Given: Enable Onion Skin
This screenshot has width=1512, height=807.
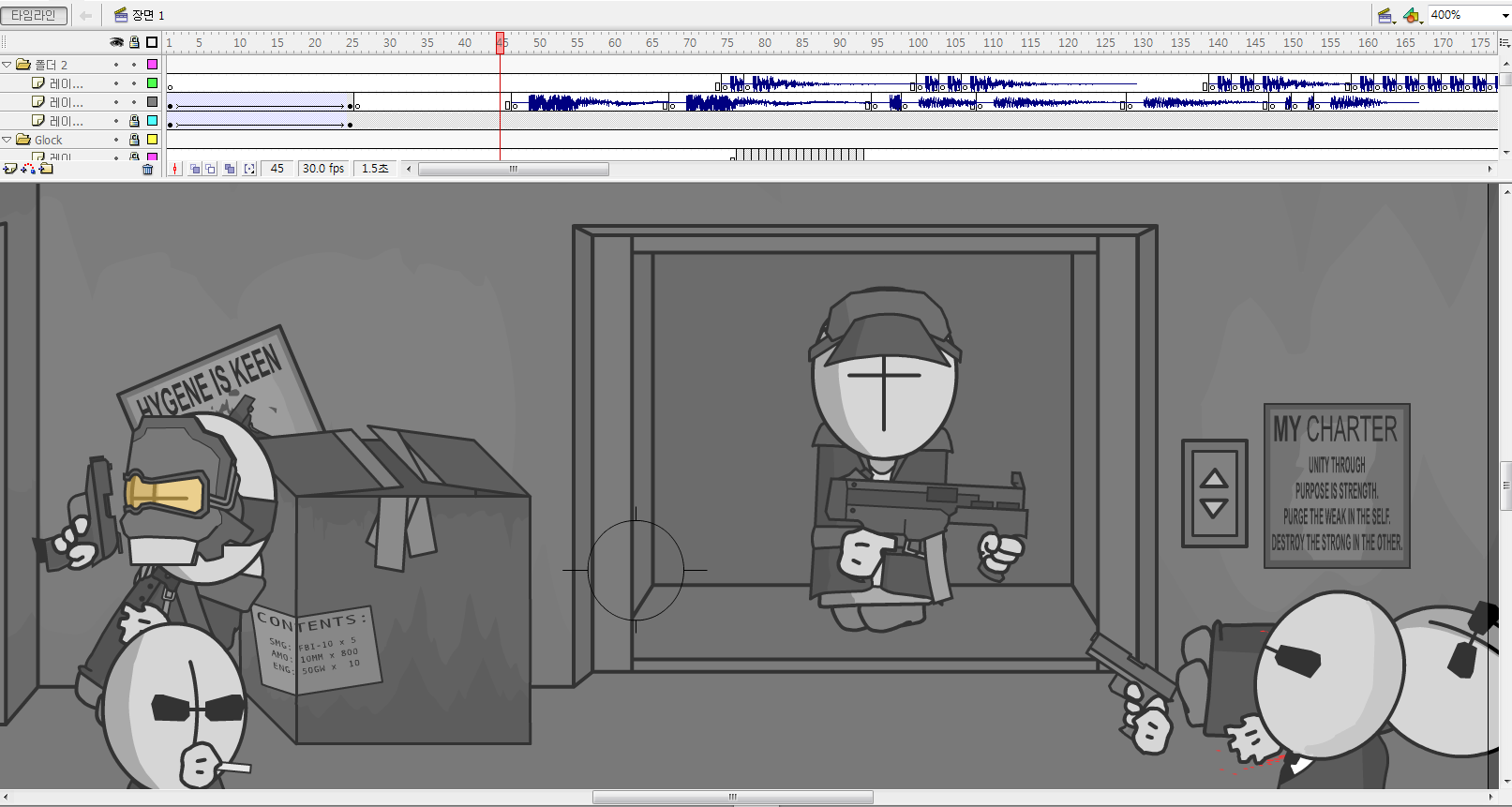Looking at the screenshot, I should point(195,169).
